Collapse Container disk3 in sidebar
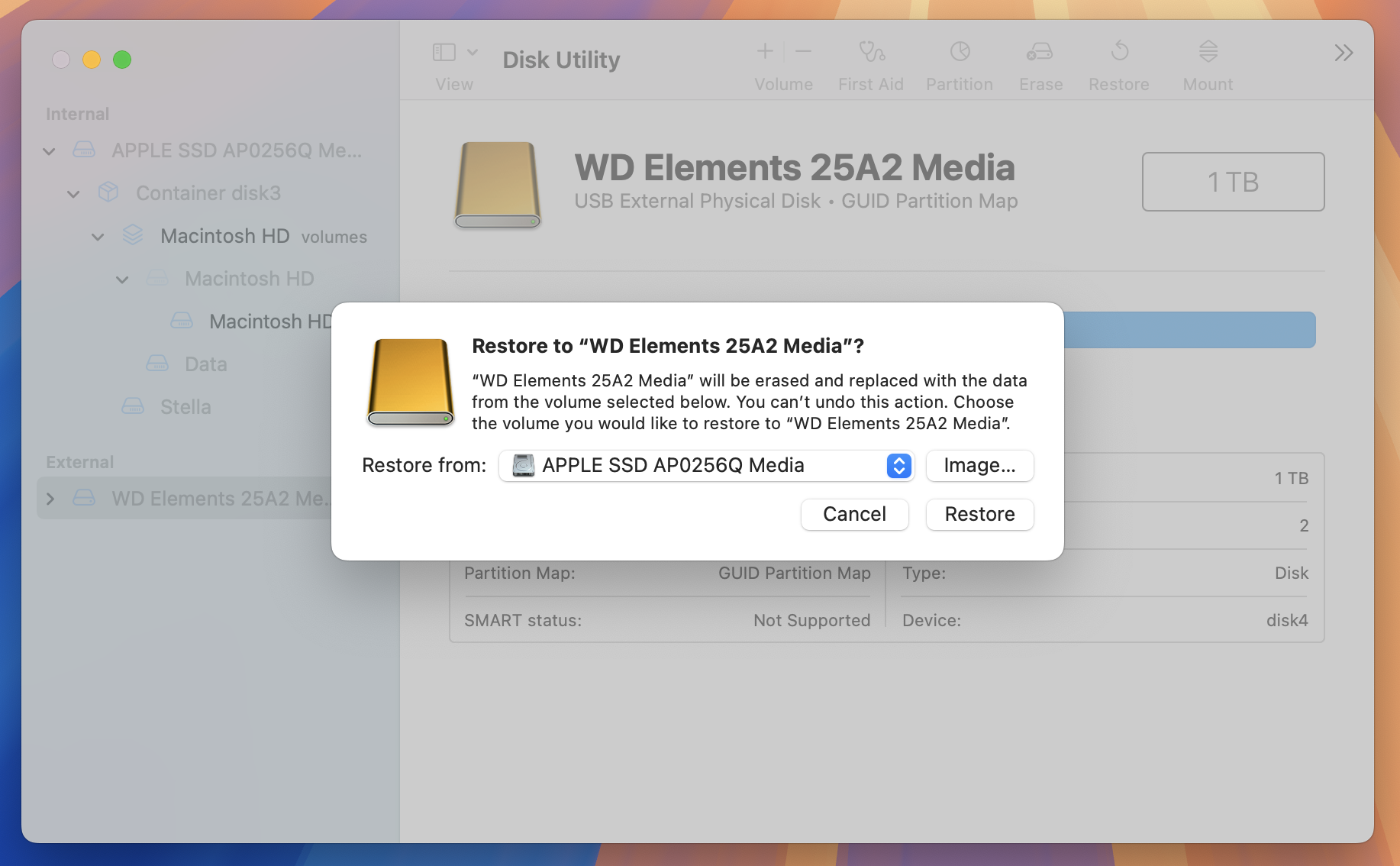 73,194
